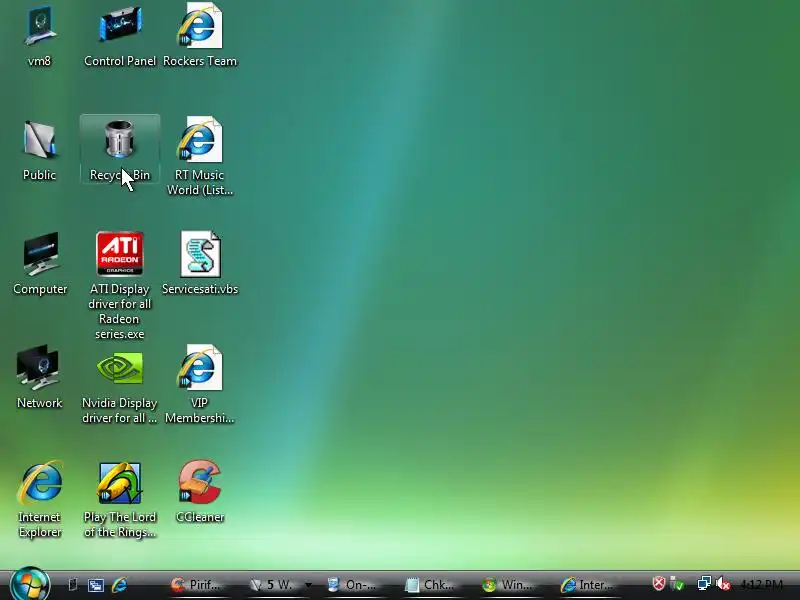Select Play The Lord of the Rings shortcut
Image resolution: width=800 pixels, height=600 pixels.
[x=120, y=499]
